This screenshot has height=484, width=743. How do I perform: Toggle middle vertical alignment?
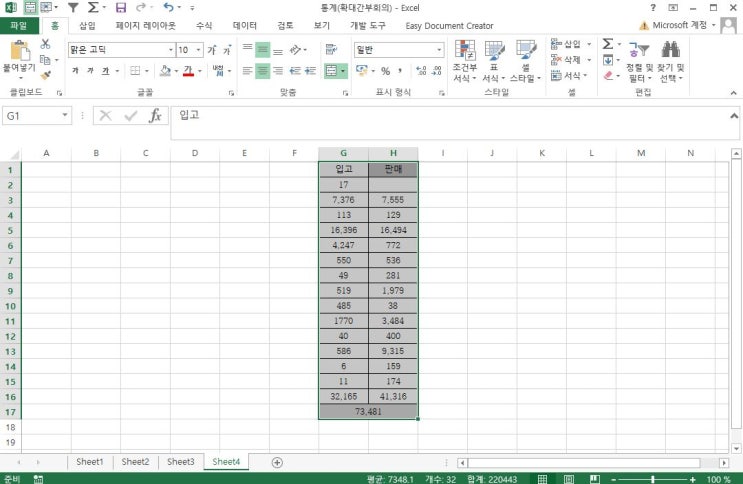263,49
